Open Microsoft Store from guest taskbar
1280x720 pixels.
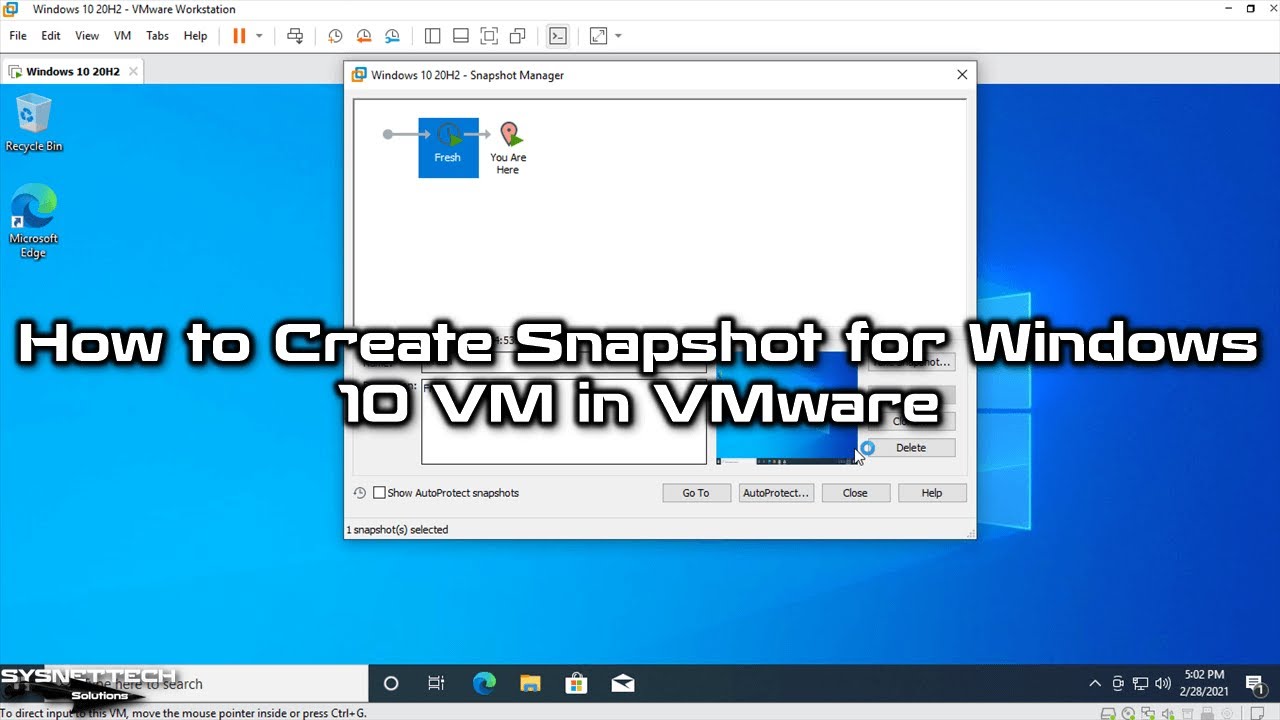point(576,684)
